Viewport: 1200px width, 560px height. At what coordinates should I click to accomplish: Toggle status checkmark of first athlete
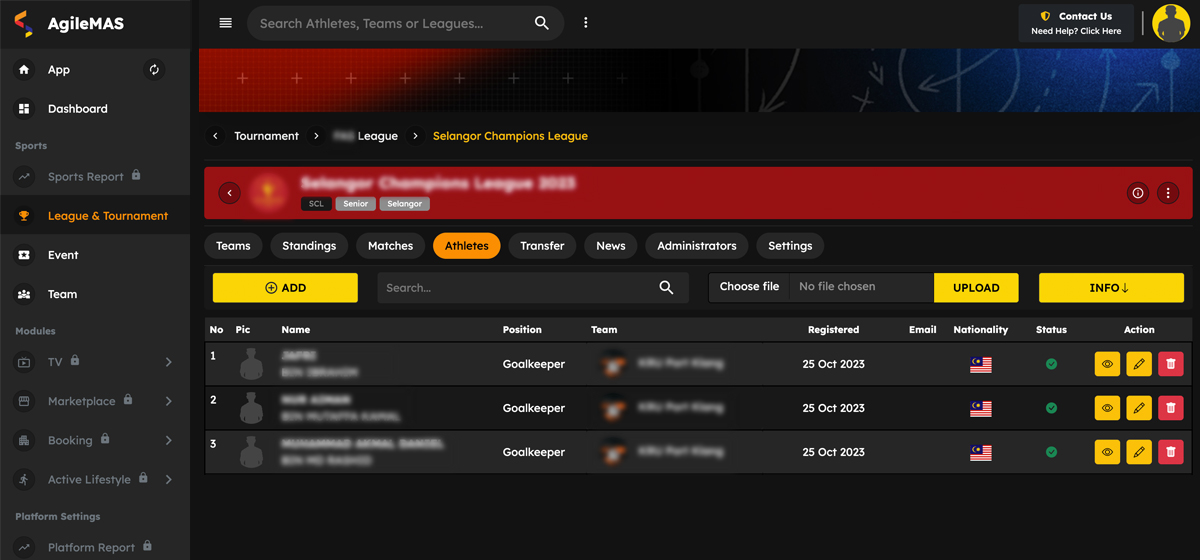tap(1051, 365)
